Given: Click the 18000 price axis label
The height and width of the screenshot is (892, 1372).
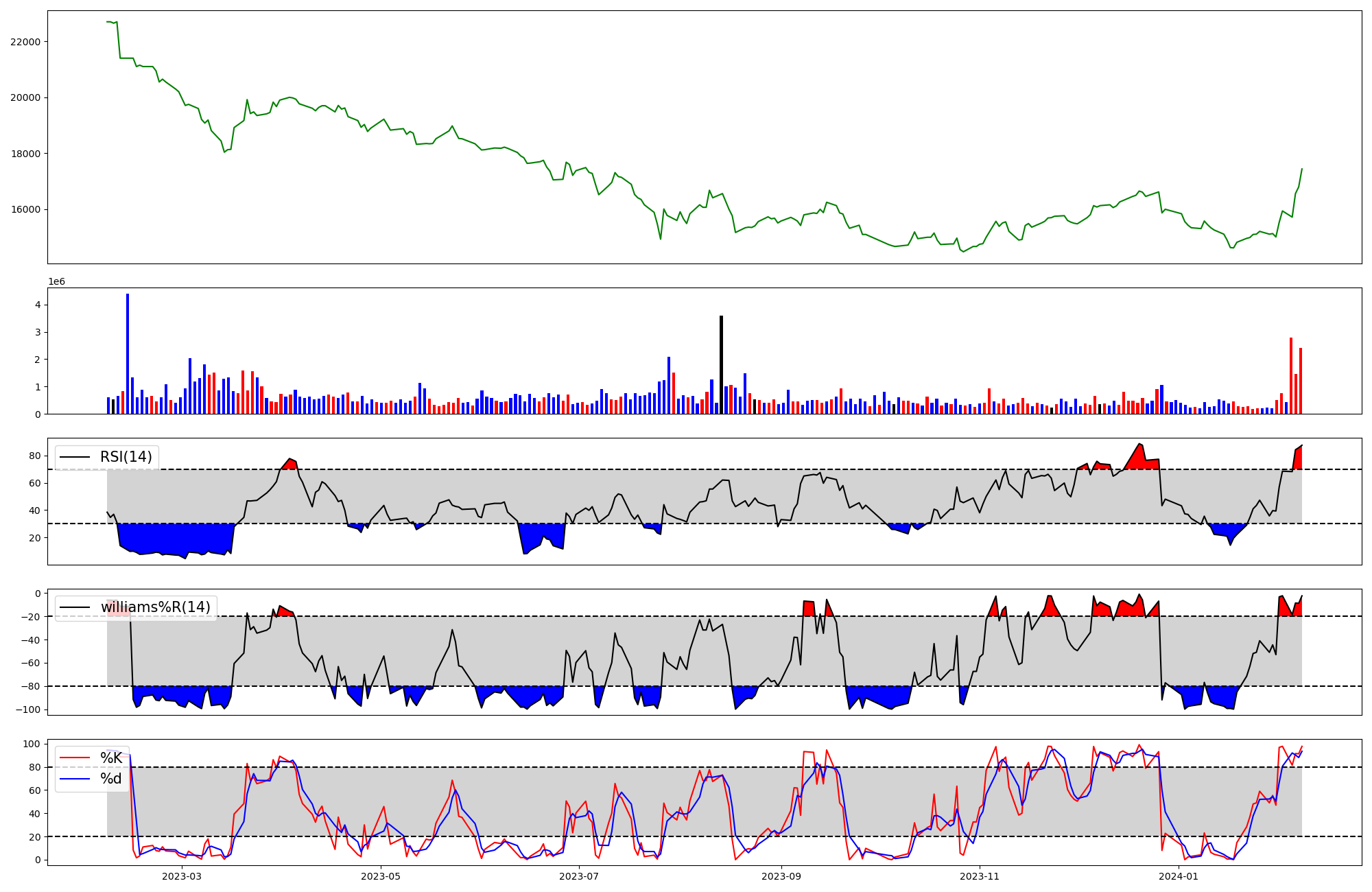Looking at the screenshot, I should (x=25, y=154).
